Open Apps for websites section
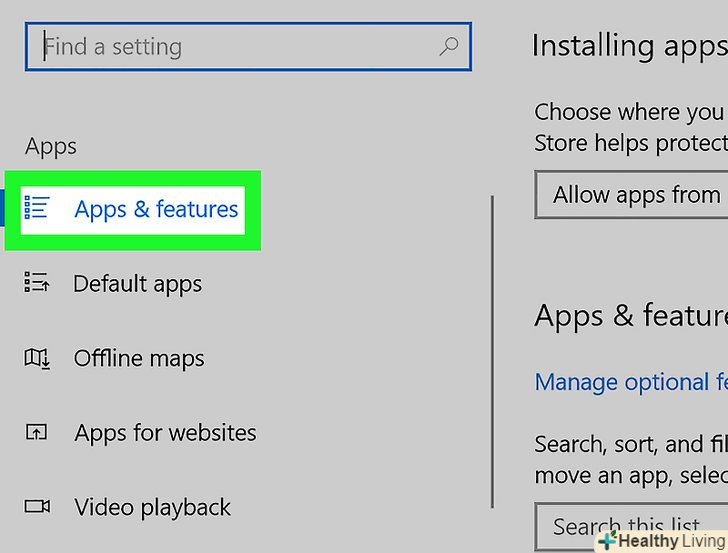Image resolution: width=728 pixels, height=553 pixels. (x=165, y=433)
